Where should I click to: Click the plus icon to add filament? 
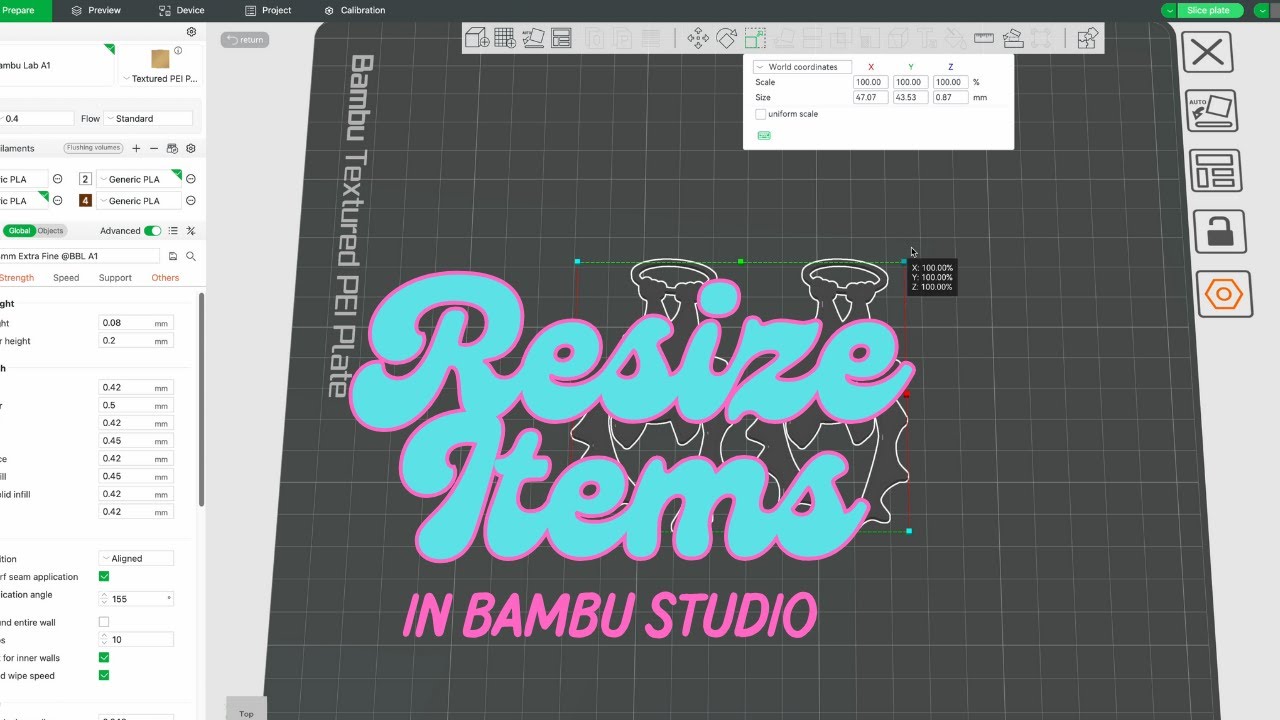[136, 148]
